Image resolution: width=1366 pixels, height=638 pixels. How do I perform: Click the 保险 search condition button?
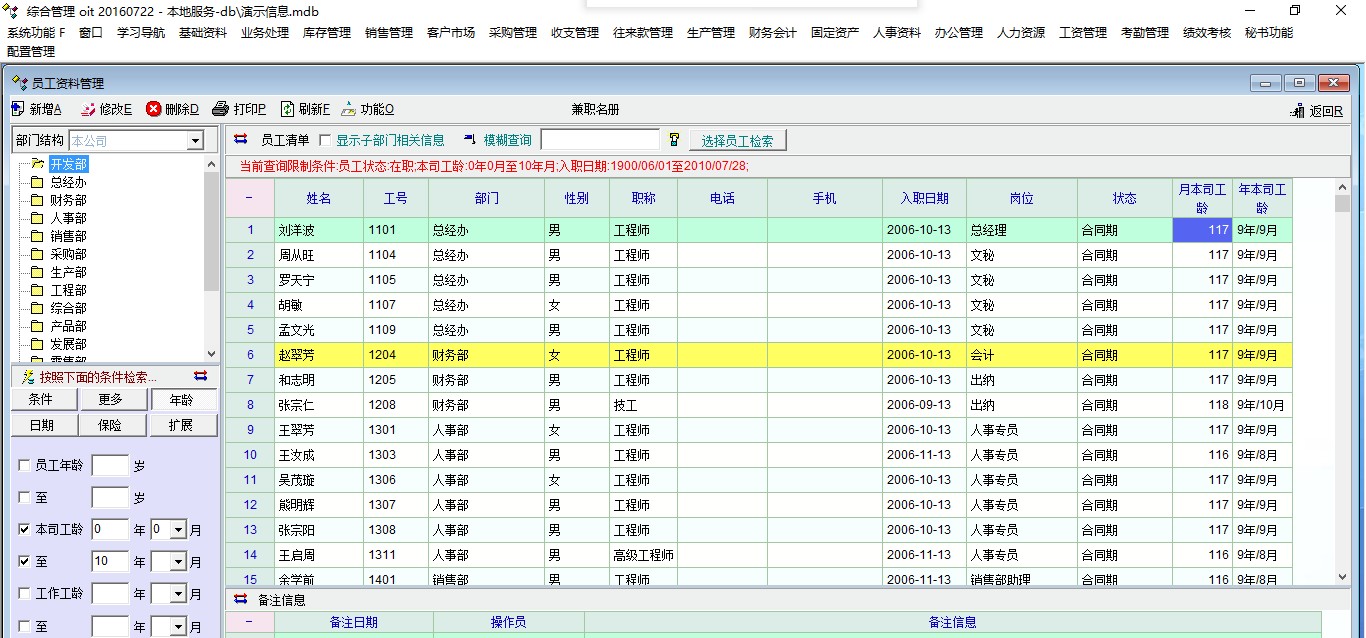[109, 425]
